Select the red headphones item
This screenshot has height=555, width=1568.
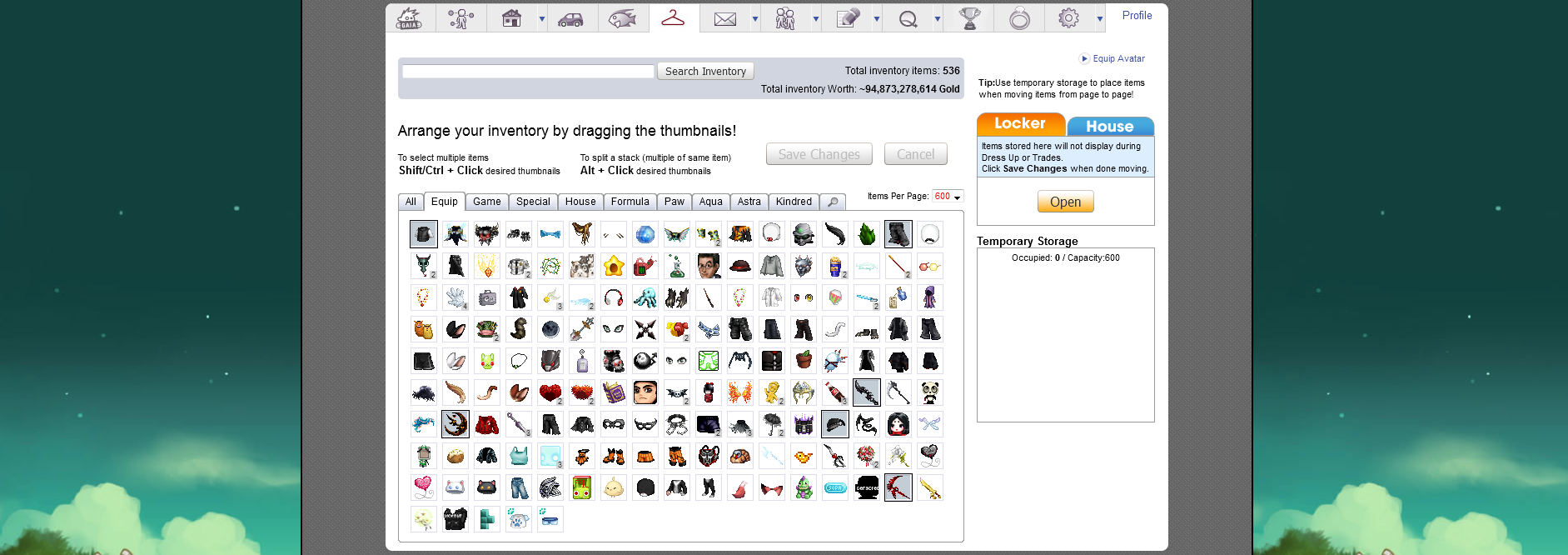coord(614,297)
